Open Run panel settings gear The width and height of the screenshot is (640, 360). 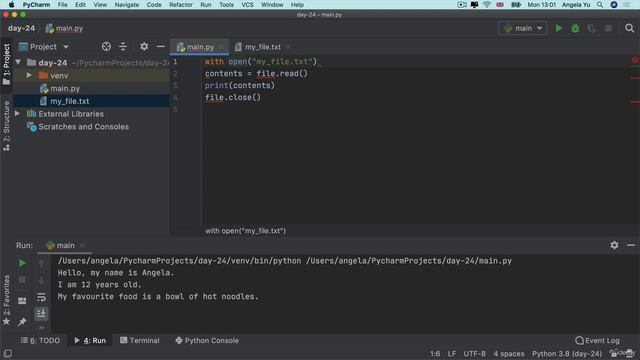614,245
